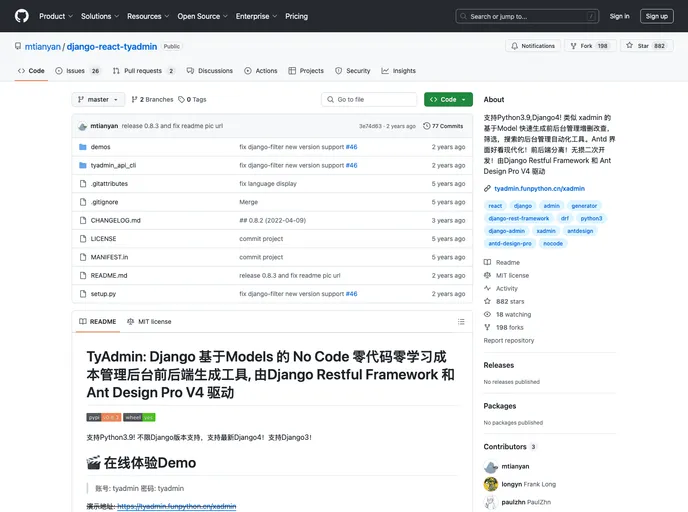The height and width of the screenshot is (512, 688).
Task: Click the wheel yes badge
Action: click(139, 417)
